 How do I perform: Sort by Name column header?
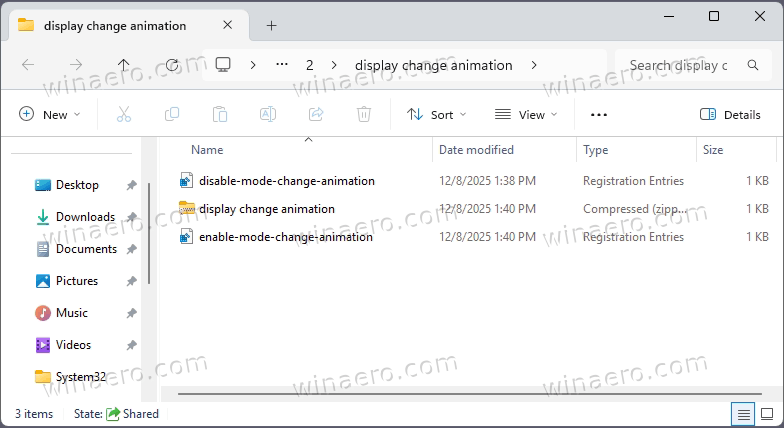click(x=207, y=150)
